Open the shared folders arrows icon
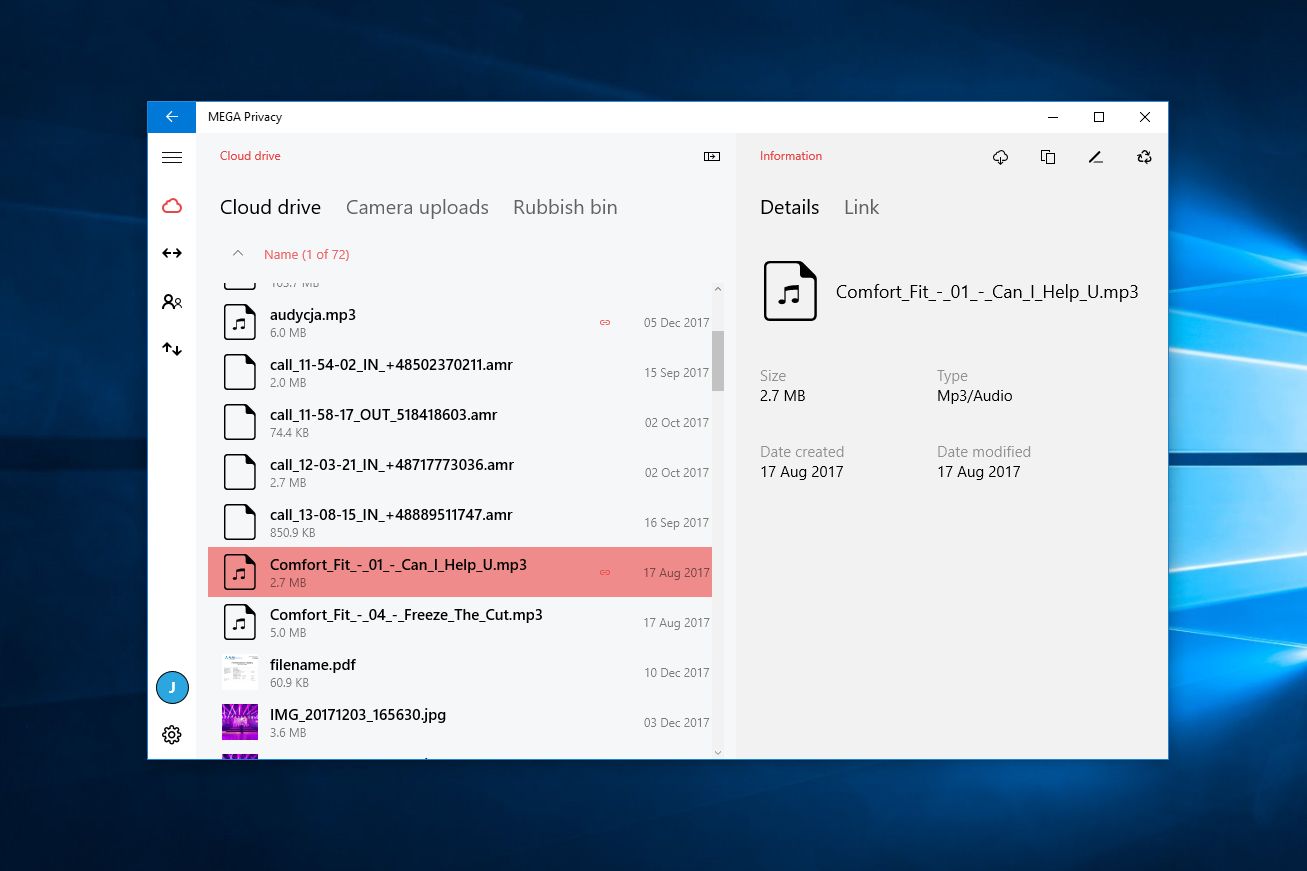The image size is (1307, 871). [172, 253]
